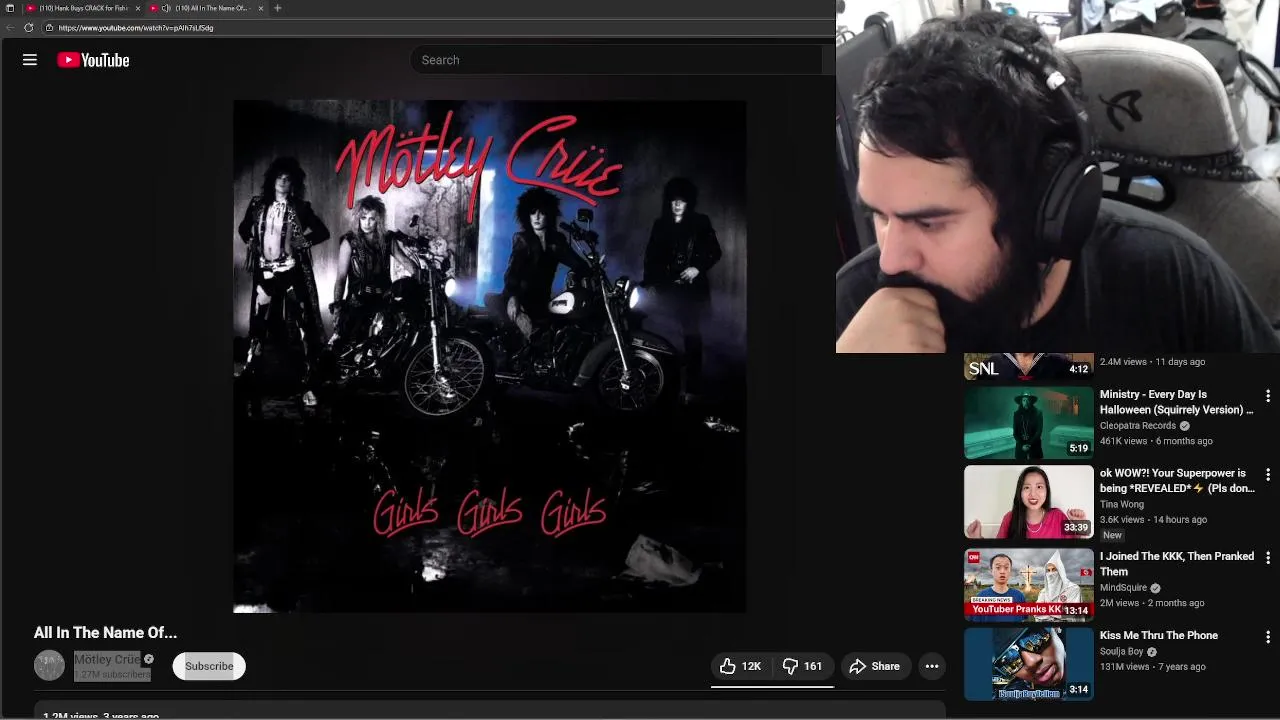Open the YouTube hamburger guide menu

pos(30,60)
